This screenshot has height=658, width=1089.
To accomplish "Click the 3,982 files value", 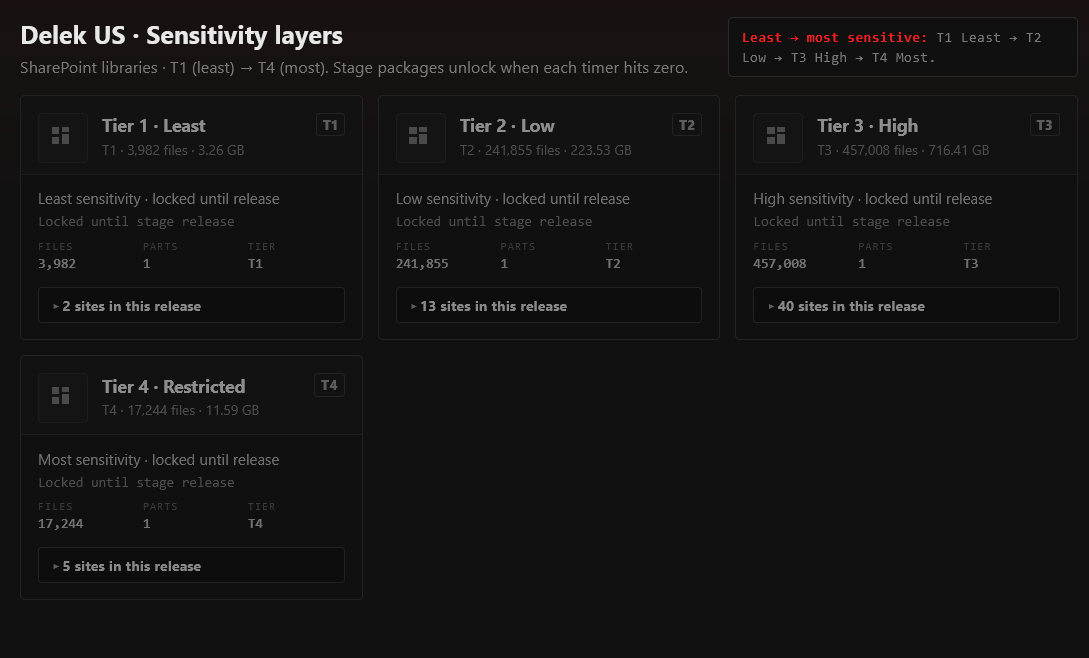I will tap(57, 264).
